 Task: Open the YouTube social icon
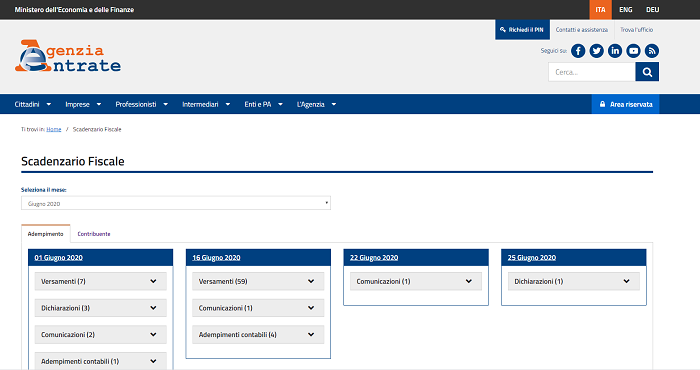coord(633,51)
